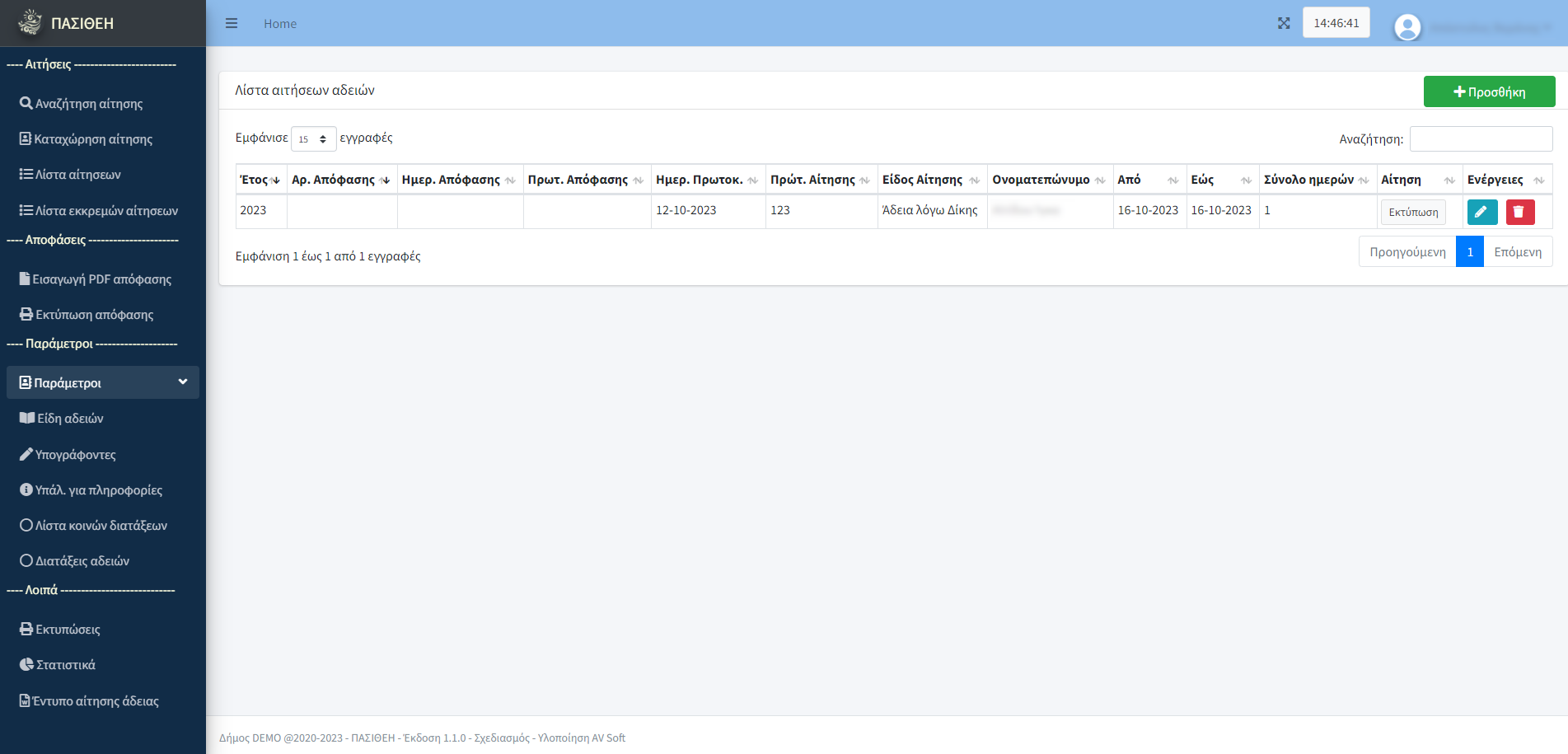
Task: Sort table by Ονοματεπώνυμο column
Action: click(x=1050, y=180)
